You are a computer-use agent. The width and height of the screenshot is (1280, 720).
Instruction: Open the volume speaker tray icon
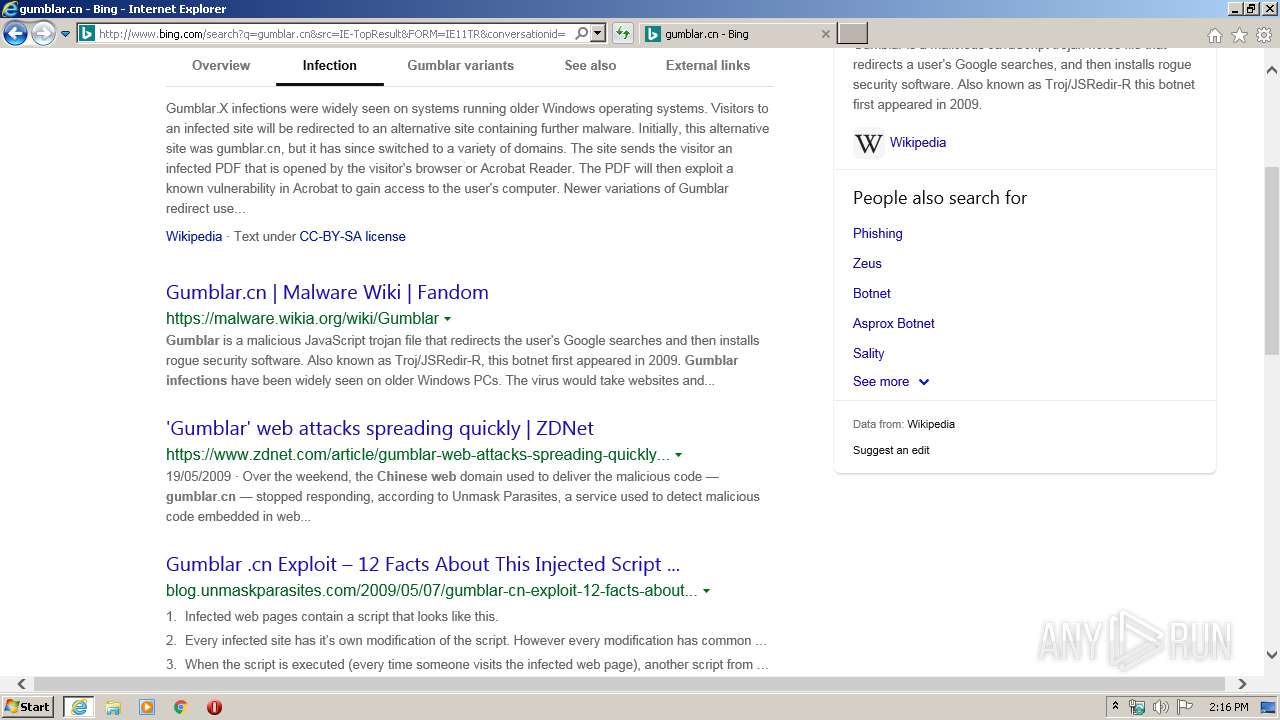tap(1160, 707)
